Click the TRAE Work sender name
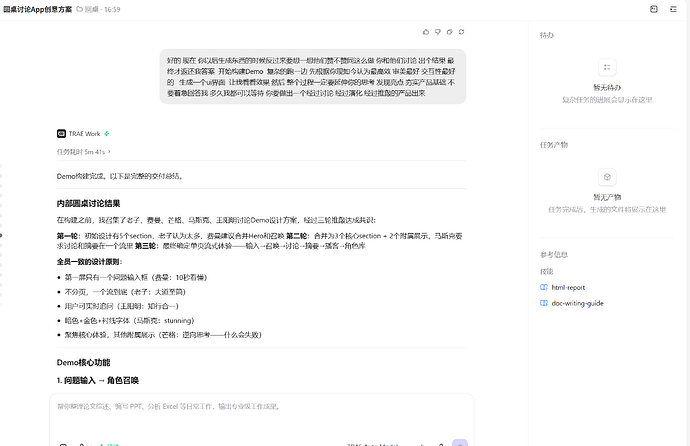Screen dimensions: 690x446 pyautogui.click(x=84, y=133)
